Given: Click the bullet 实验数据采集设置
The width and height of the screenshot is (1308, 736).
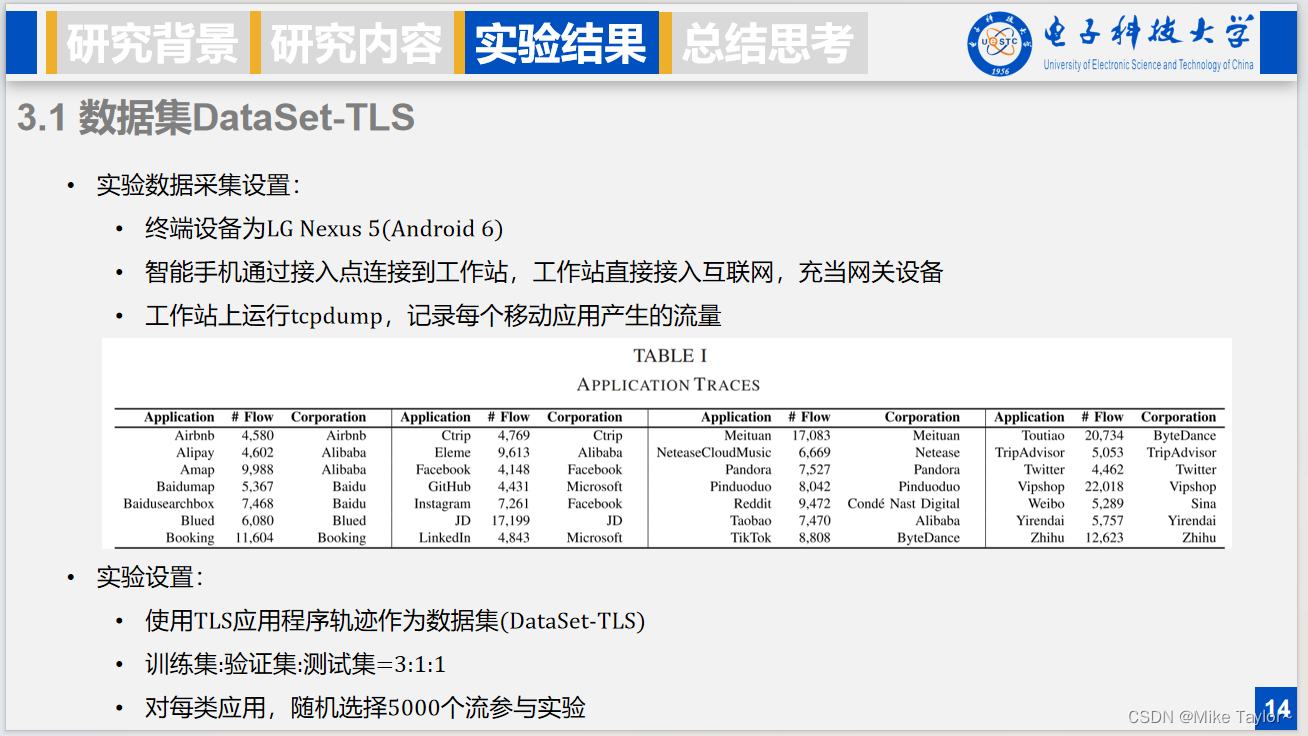Looking at the screenshot, I should tap(198, 185).
